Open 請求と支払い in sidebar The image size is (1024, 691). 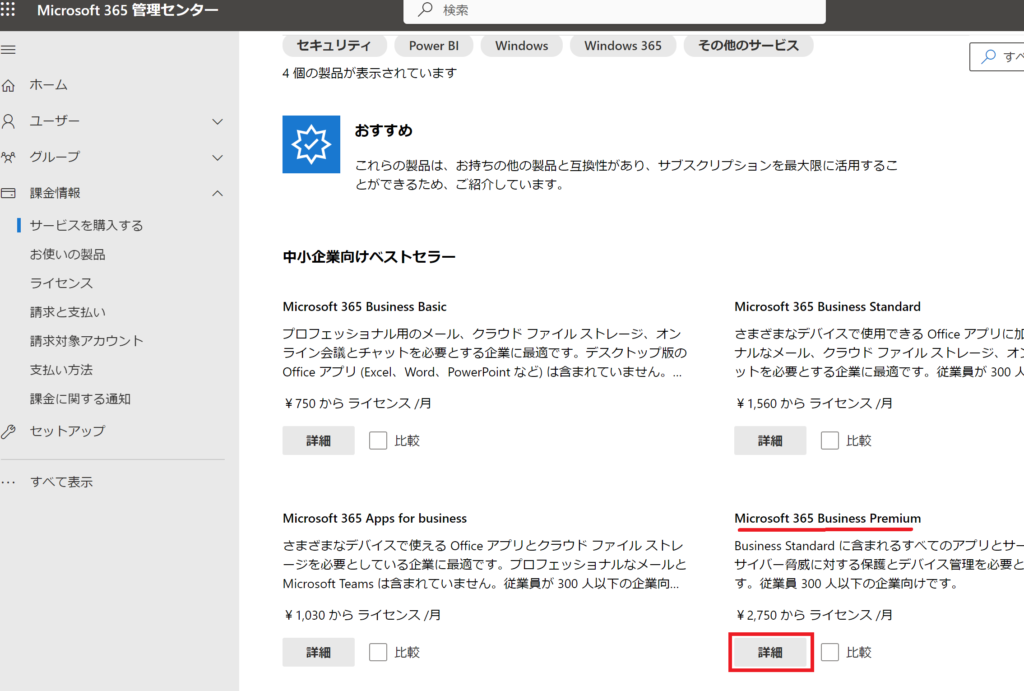click(x=67, y=312)
